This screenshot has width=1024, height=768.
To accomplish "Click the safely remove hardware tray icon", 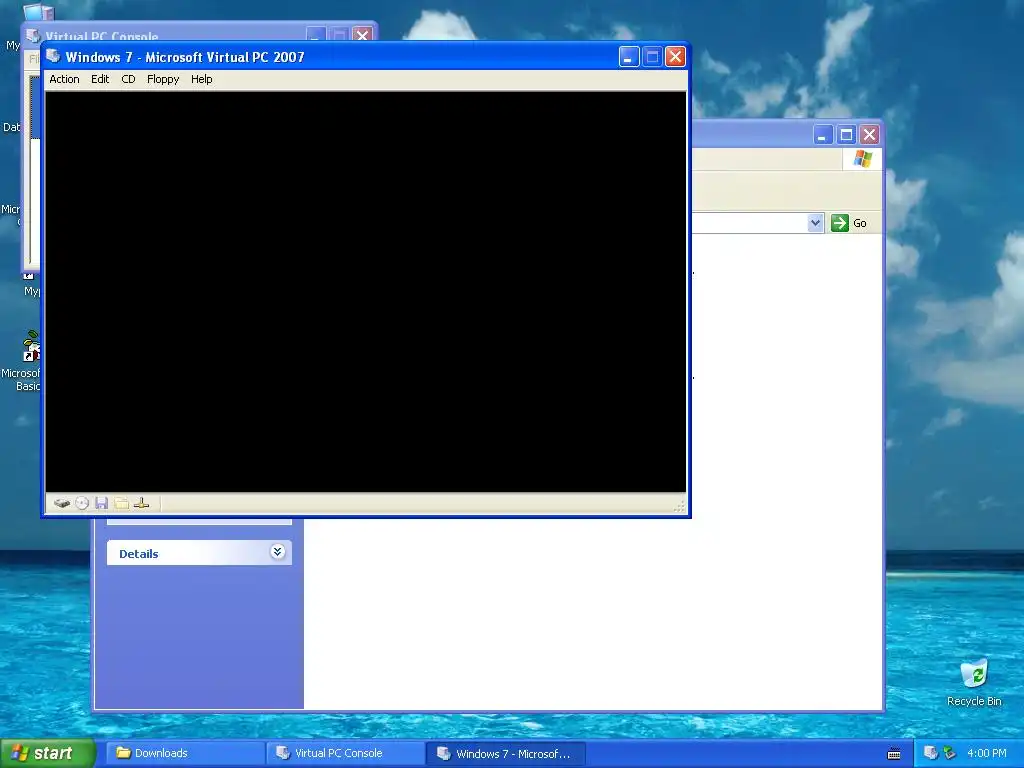I will click(x=950, y=753).
